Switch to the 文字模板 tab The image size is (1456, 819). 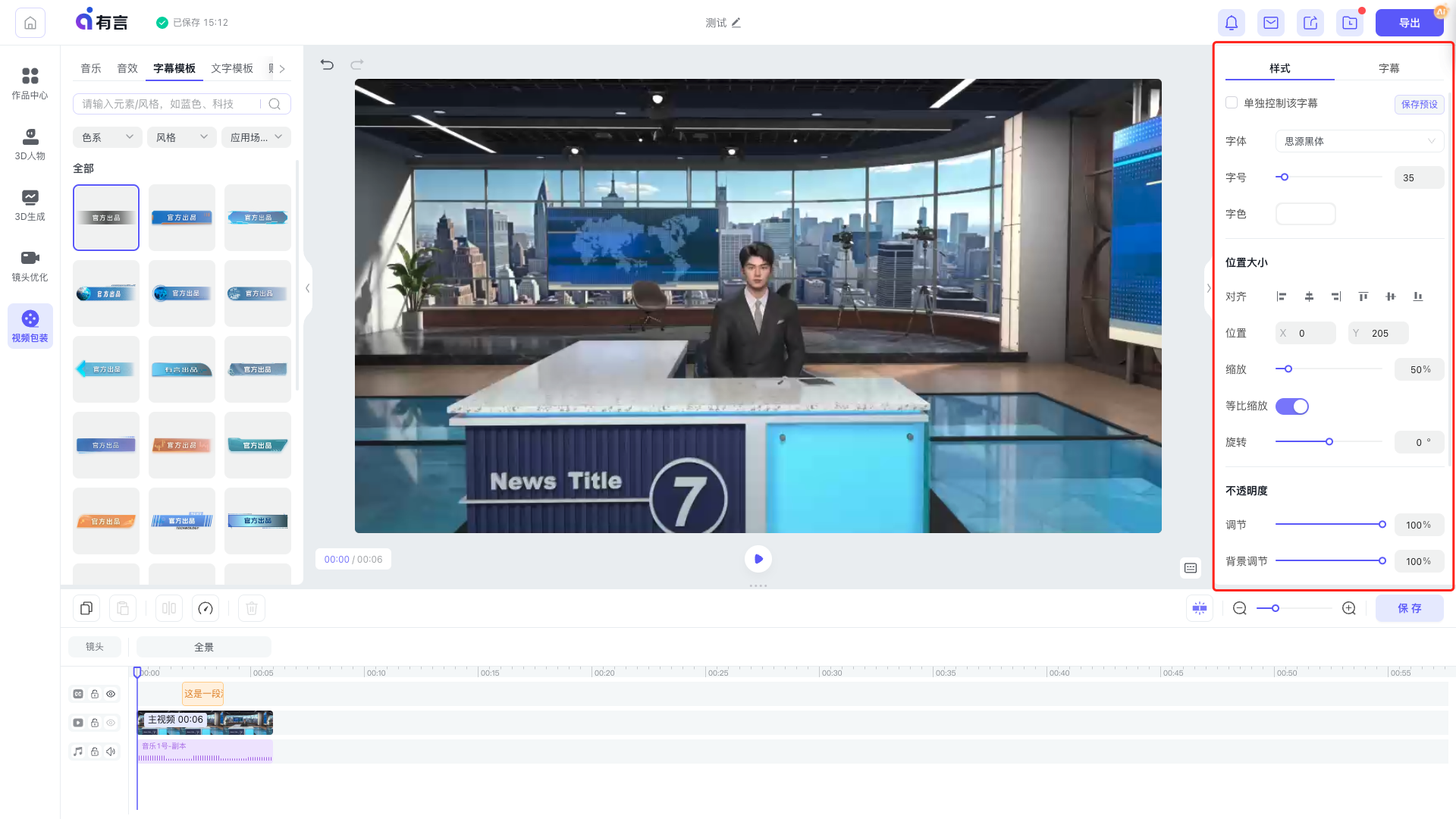(x=232, y=68)
